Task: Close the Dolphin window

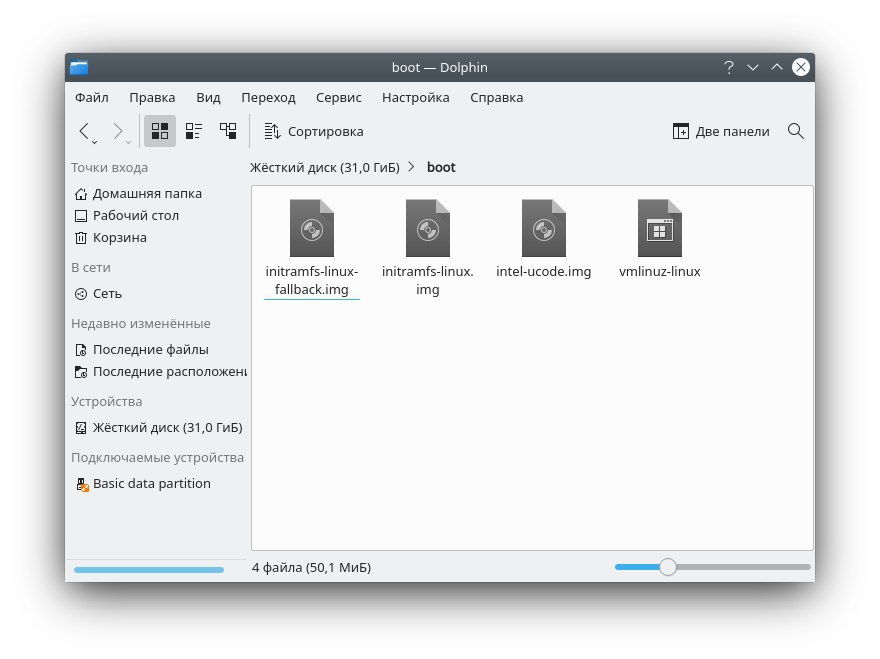Action: point(801,67)
